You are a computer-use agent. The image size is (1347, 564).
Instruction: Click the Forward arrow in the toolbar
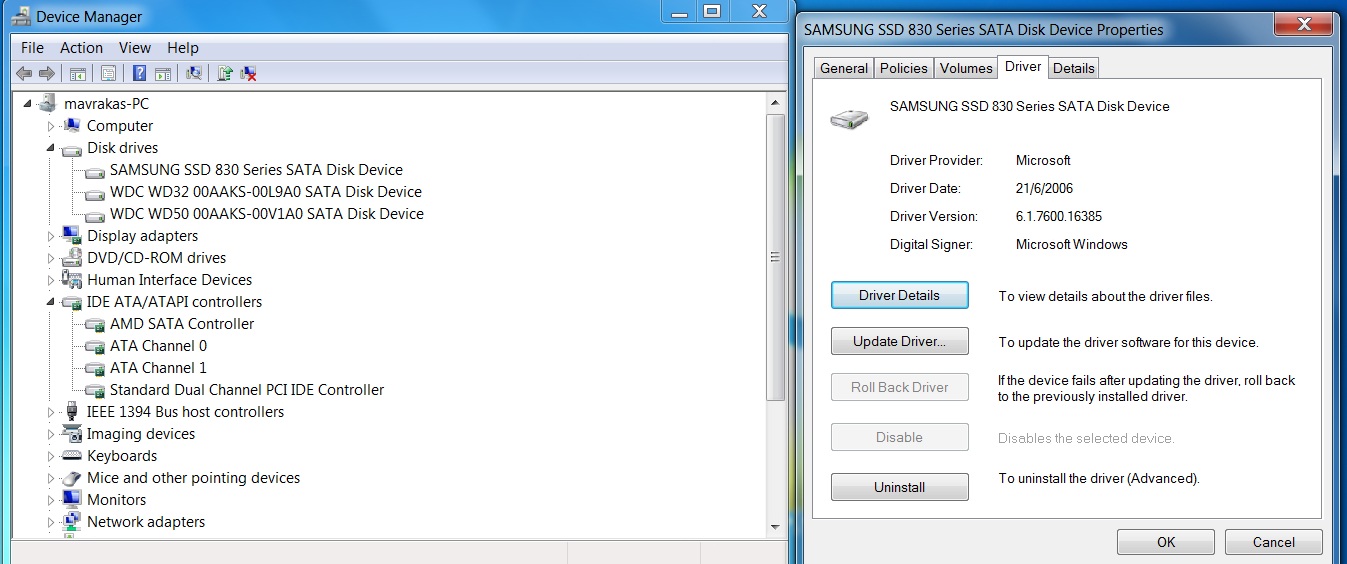[46, 73]
